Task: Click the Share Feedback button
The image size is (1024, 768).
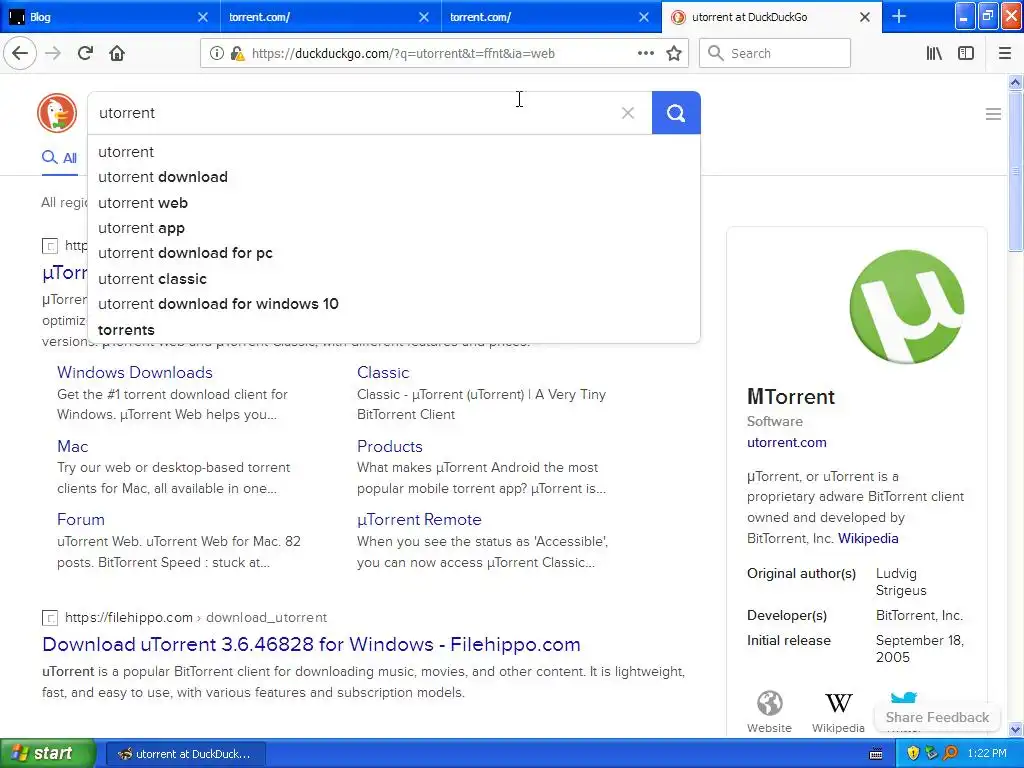Action: [937, 717]
